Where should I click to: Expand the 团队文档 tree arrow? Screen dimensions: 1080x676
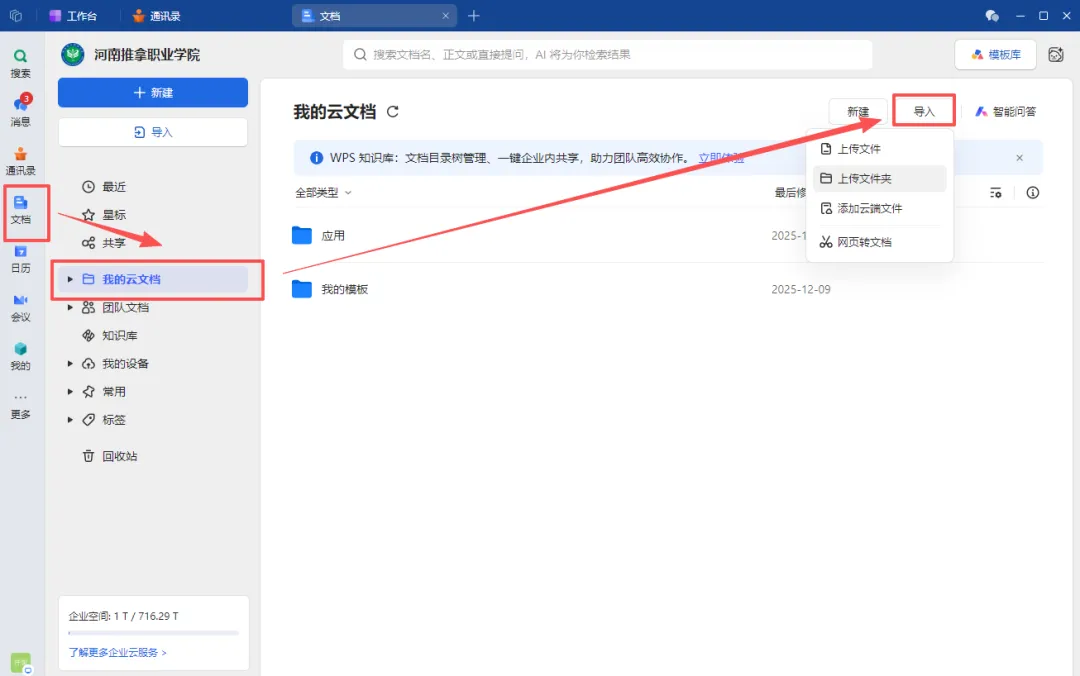point(70,307)
